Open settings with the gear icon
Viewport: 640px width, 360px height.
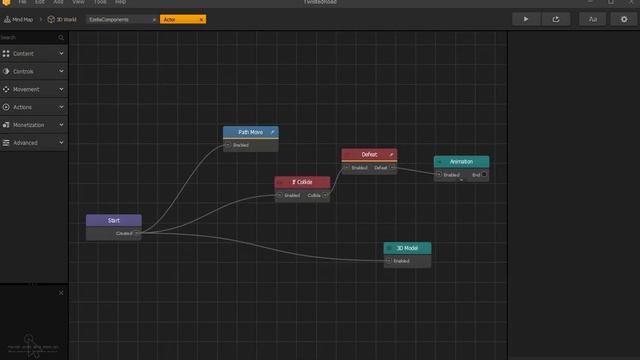tap(624, 19)
